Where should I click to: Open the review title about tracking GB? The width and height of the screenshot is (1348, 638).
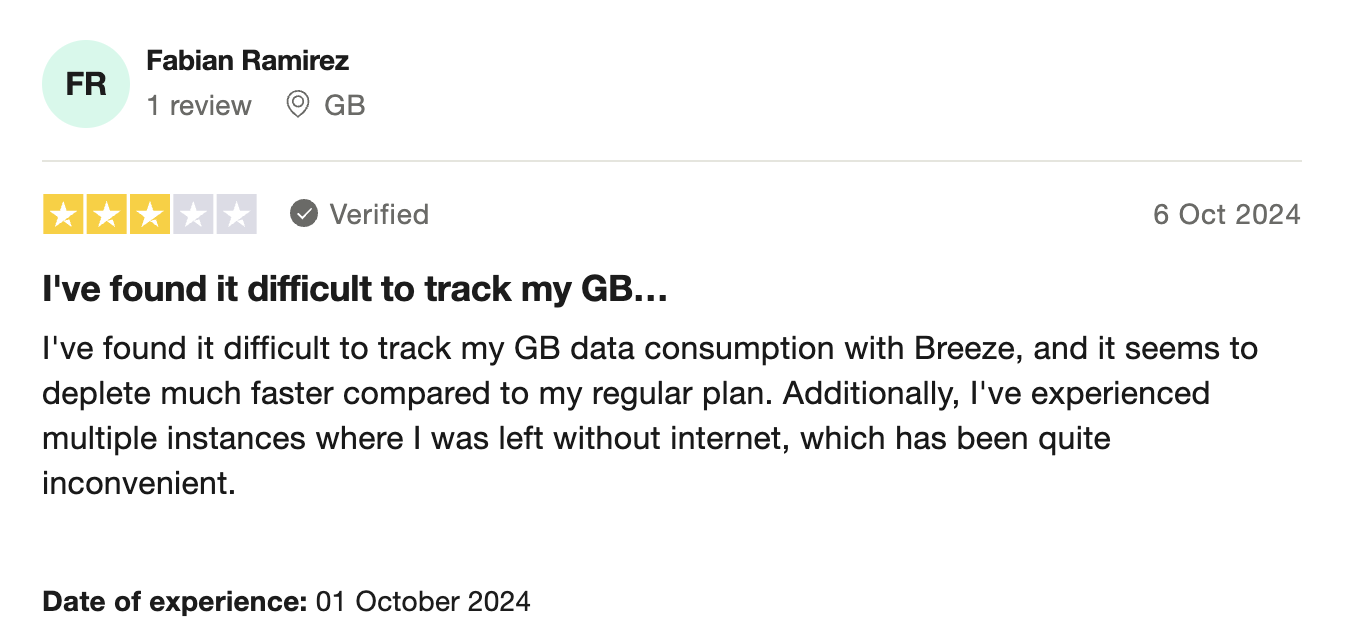354,291
